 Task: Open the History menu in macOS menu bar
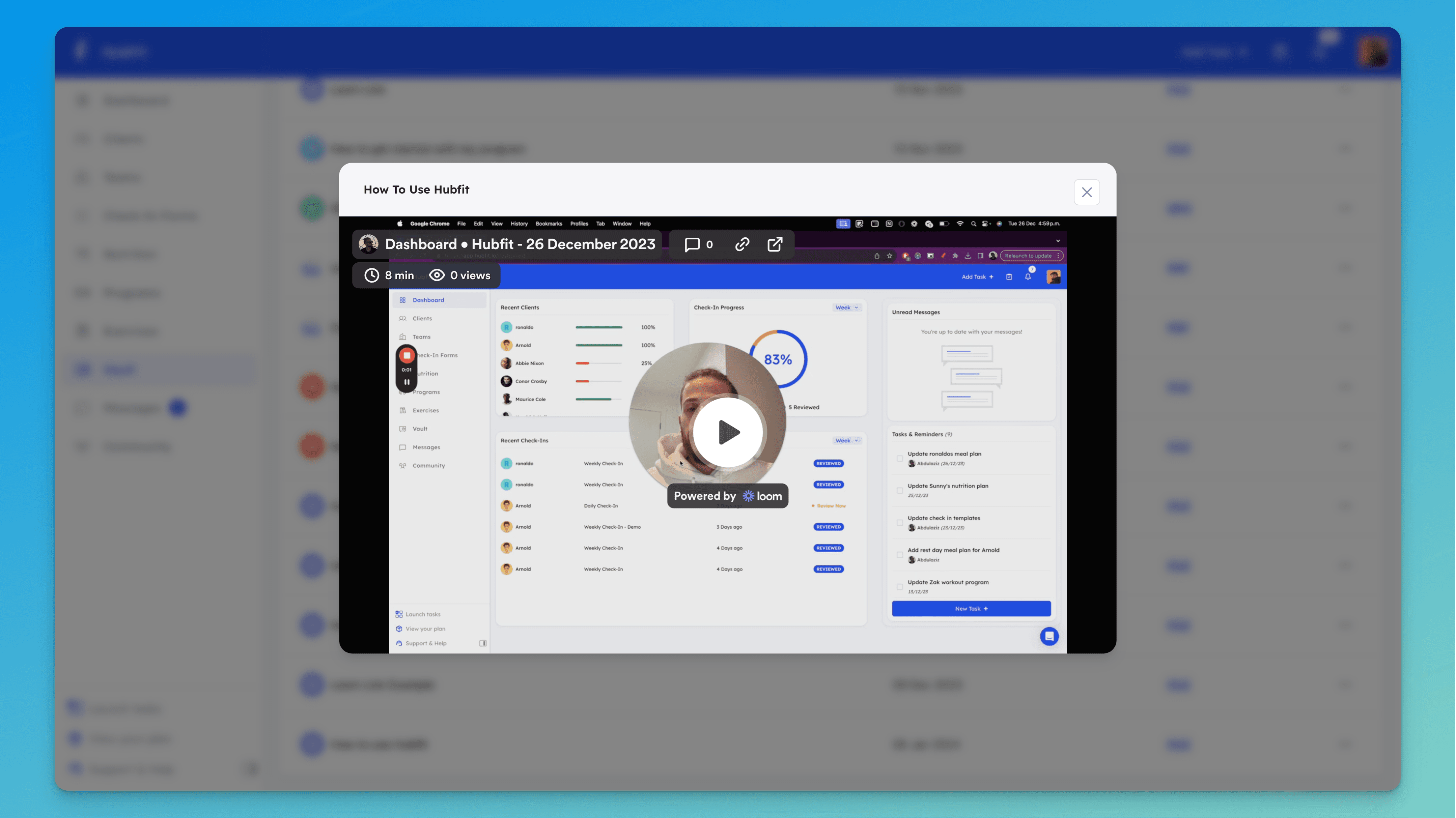coord(519,224)
